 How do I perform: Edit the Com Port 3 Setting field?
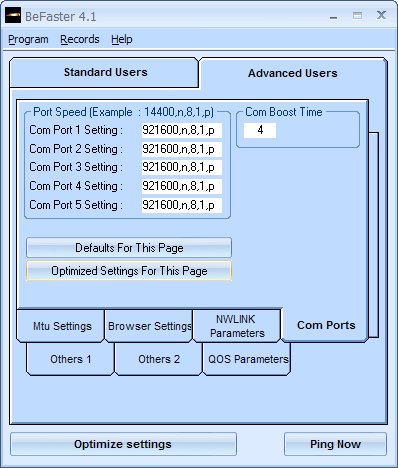point(182,167)
